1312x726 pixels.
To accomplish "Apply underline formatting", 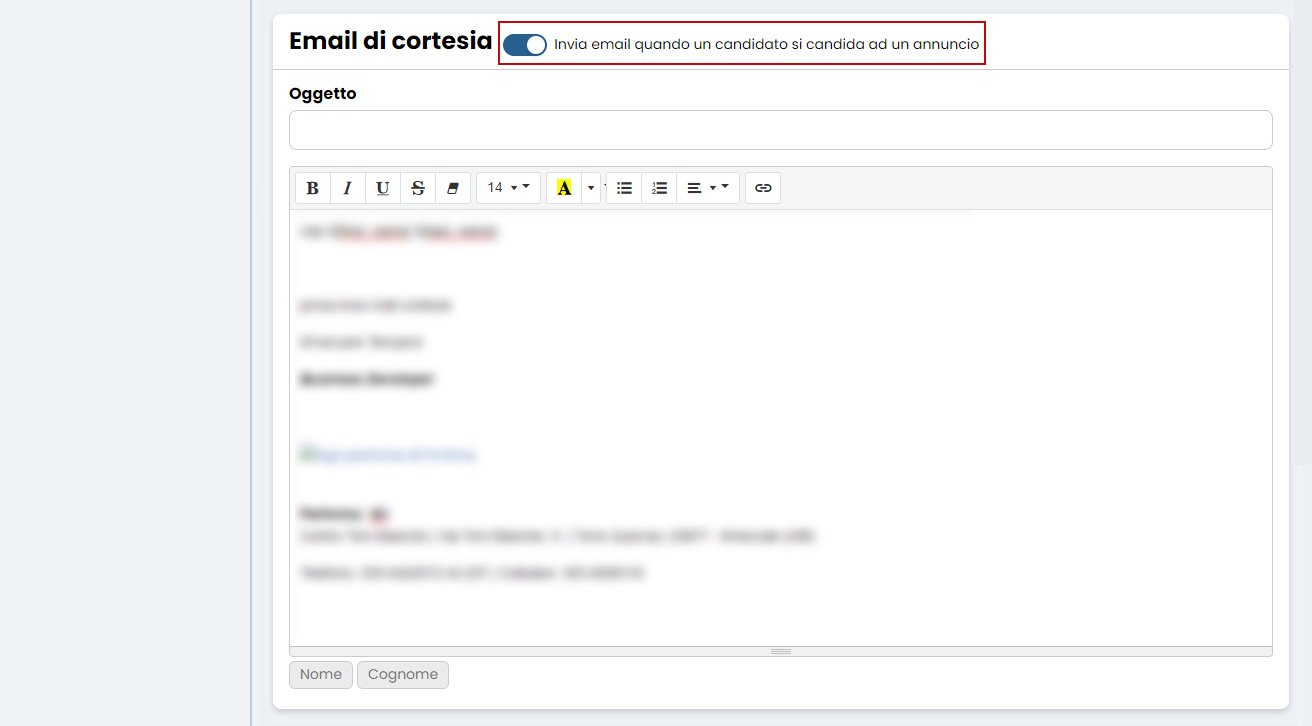I will (x=382, y=187).
